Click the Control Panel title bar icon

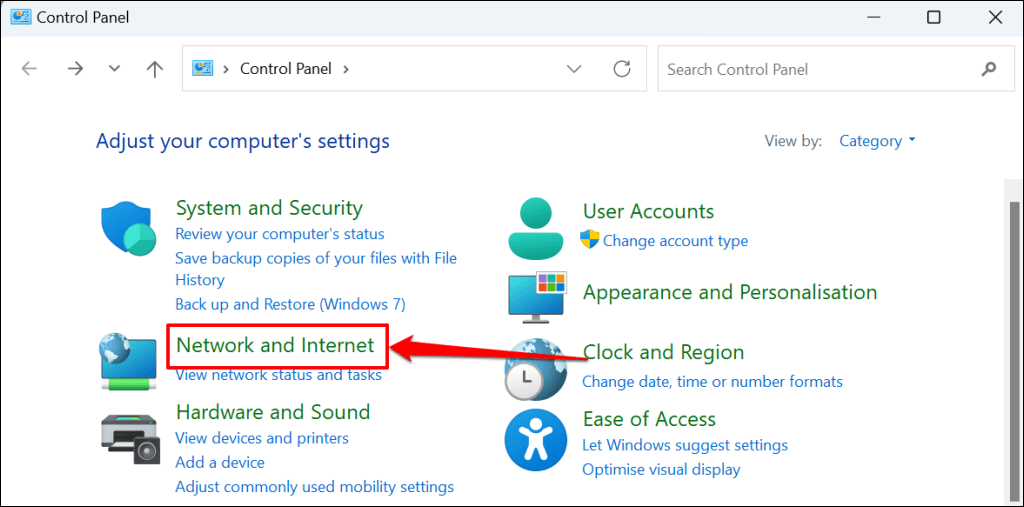point(21,17)
